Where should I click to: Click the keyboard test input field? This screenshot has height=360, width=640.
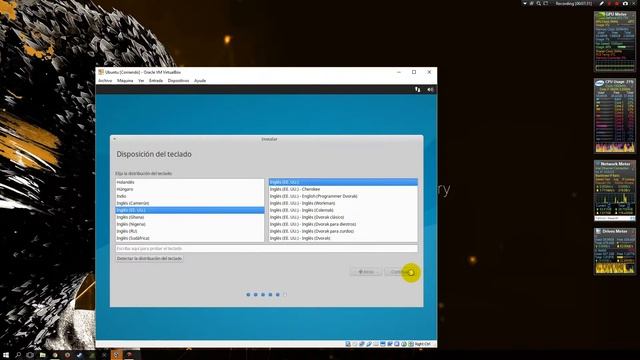coord(267,249)
